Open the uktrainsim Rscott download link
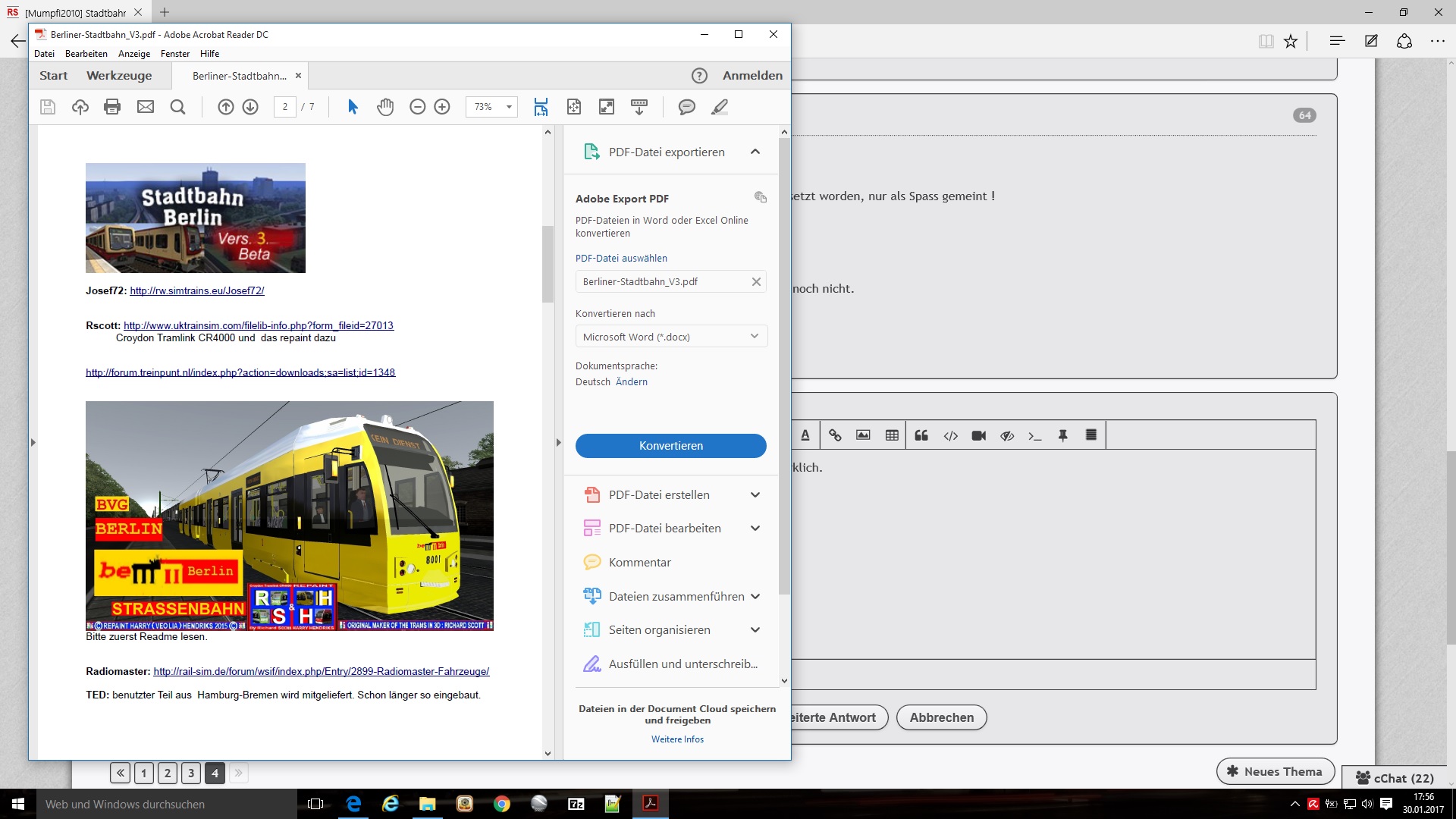Viewport: 1456px width, 819px height. (x=259, y=326)
